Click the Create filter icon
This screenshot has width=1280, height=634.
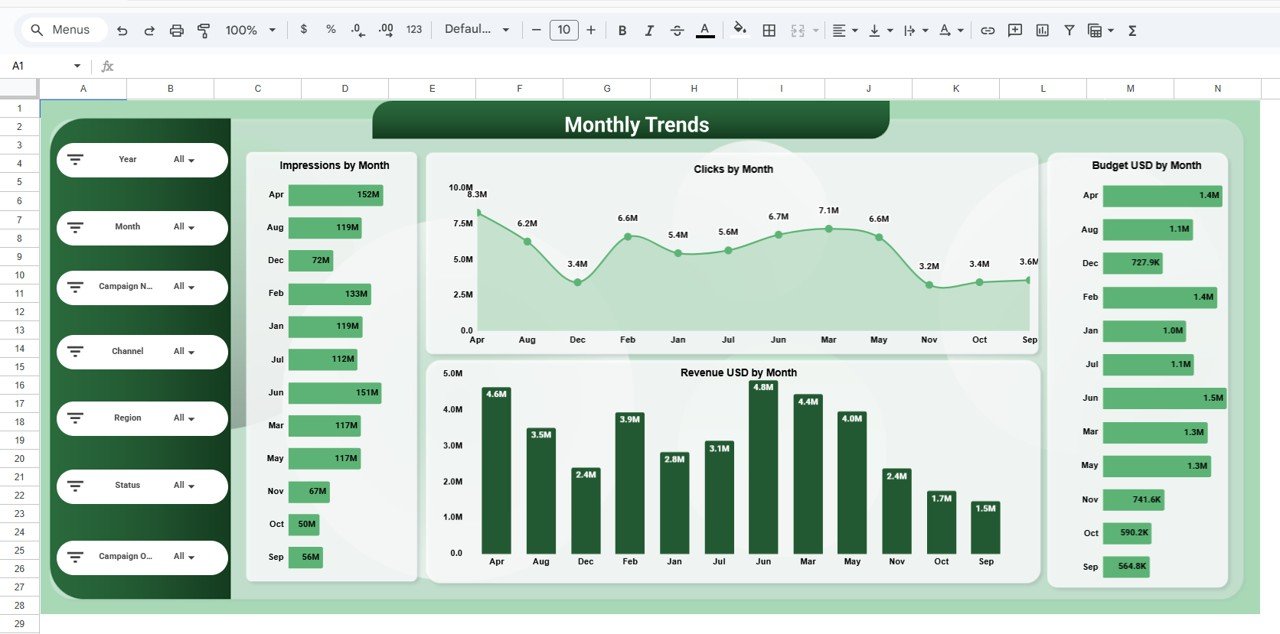click(1069, 30)
